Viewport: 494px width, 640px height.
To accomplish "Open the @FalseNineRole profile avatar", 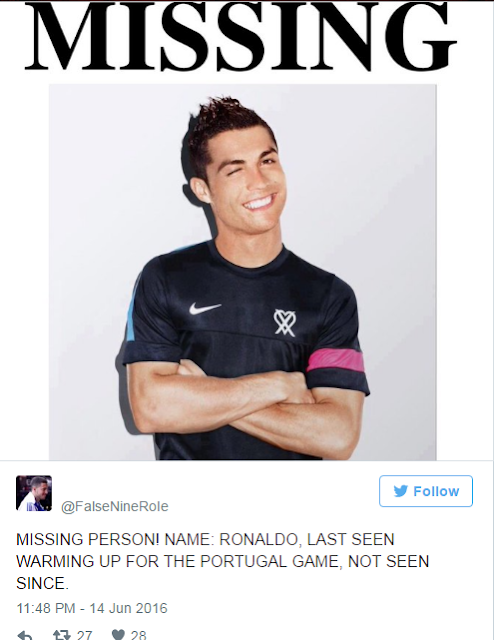I will [34, 493].
